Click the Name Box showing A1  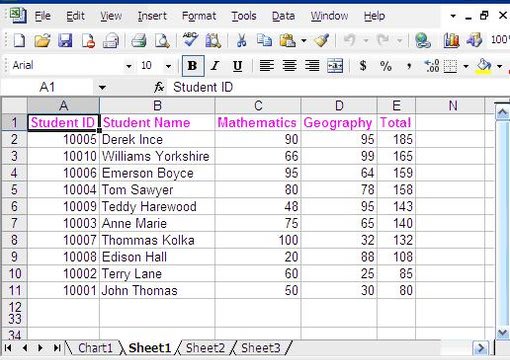coord(47,88)
